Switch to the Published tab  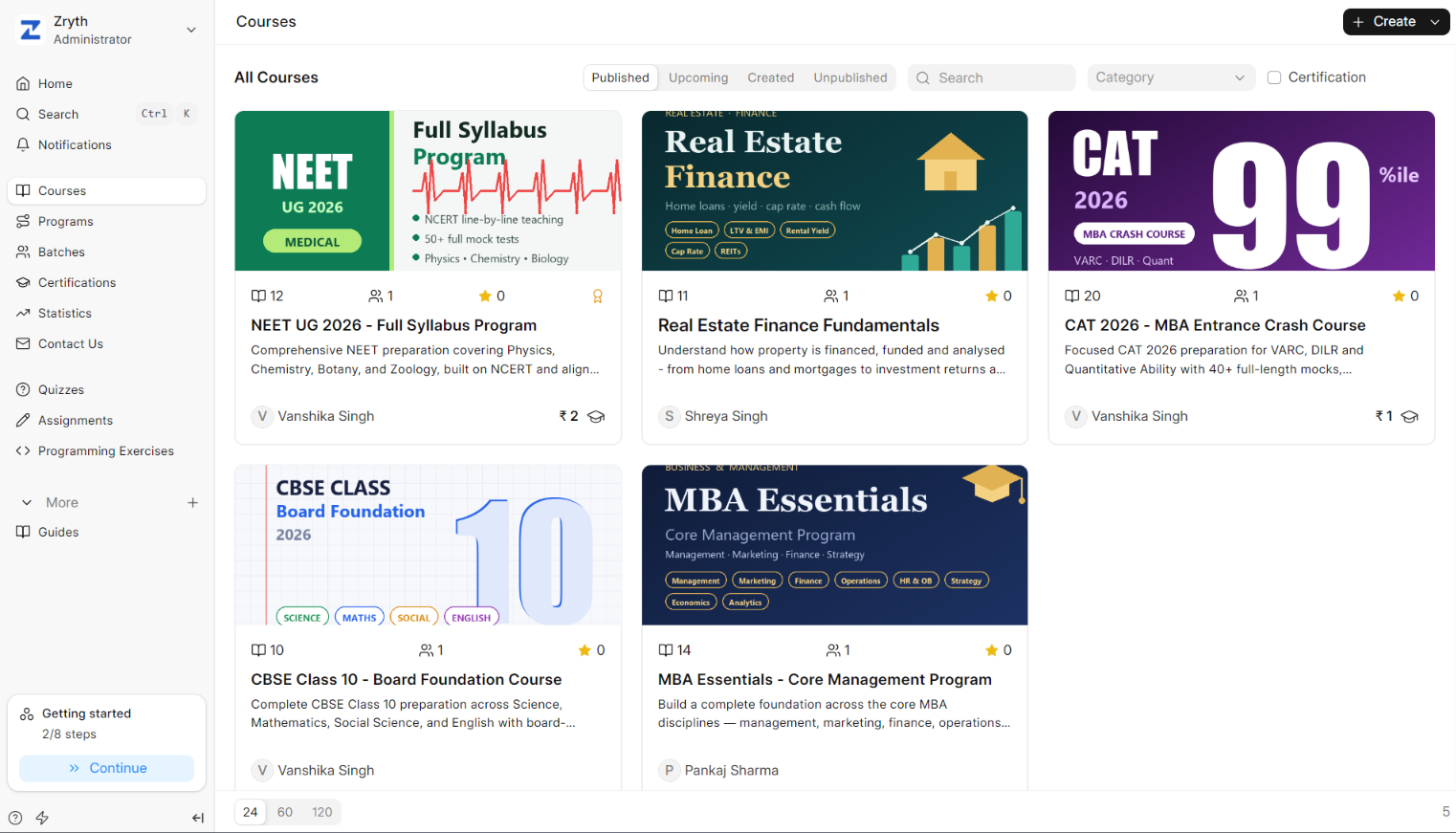(620, 77)
